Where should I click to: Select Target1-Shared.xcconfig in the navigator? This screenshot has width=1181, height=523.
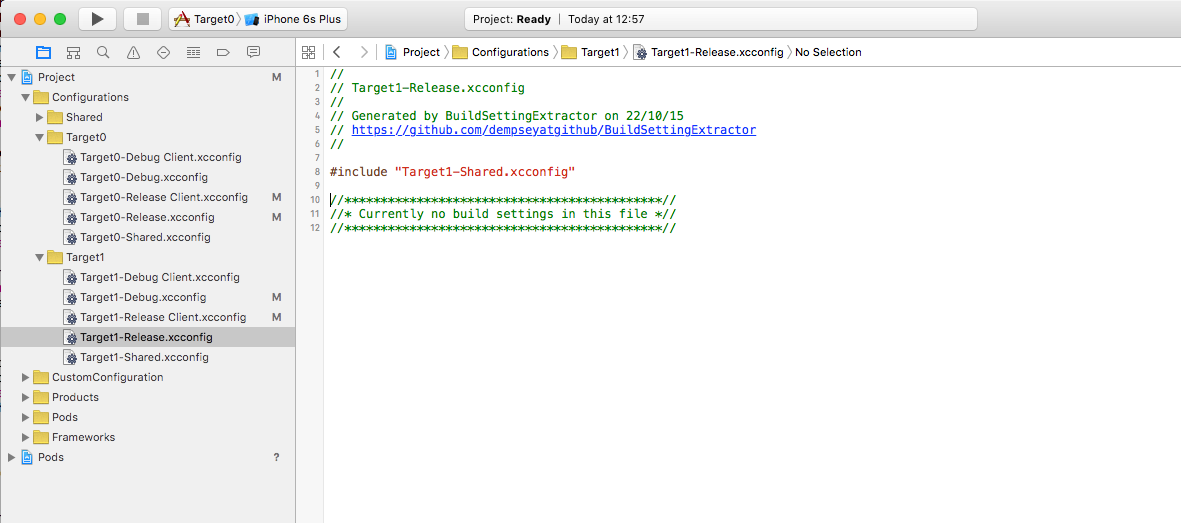(x=144, y=357)
